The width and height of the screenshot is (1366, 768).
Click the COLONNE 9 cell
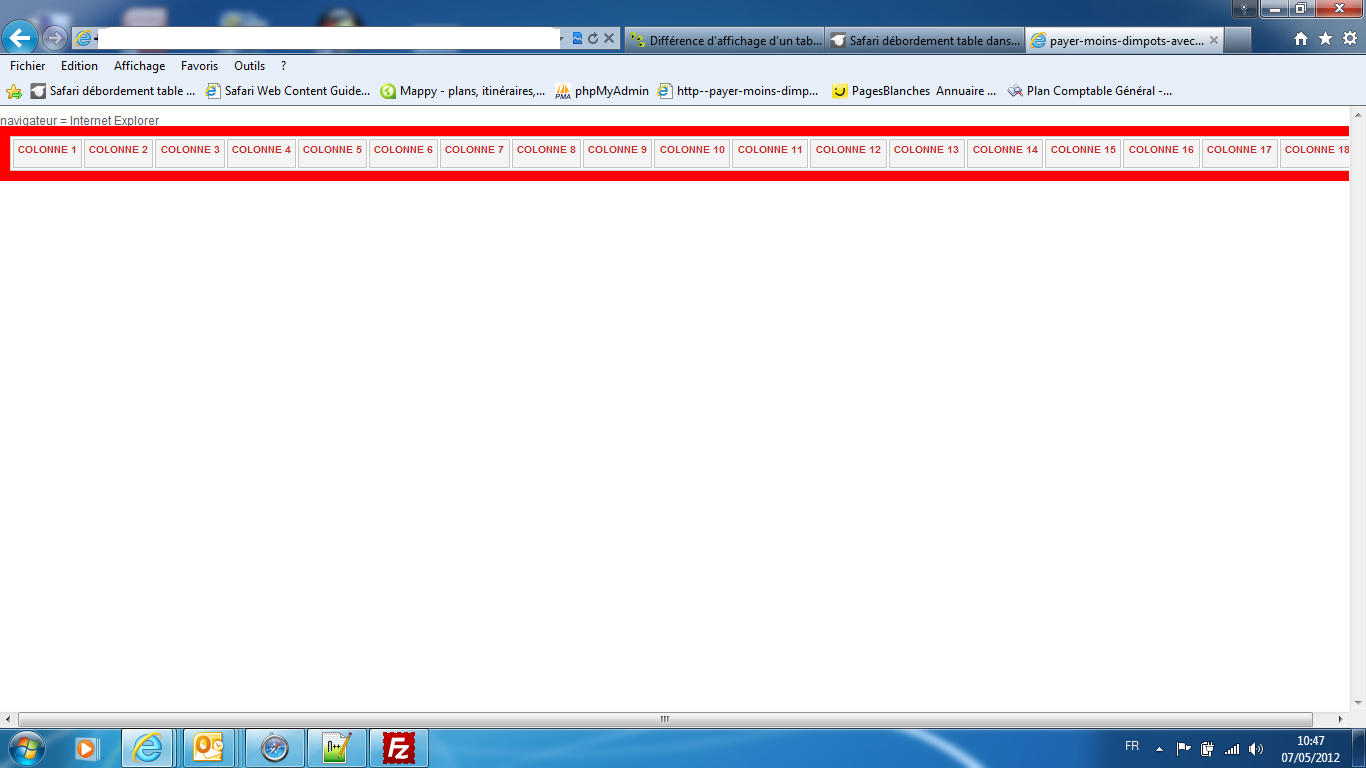coord(617,153)
